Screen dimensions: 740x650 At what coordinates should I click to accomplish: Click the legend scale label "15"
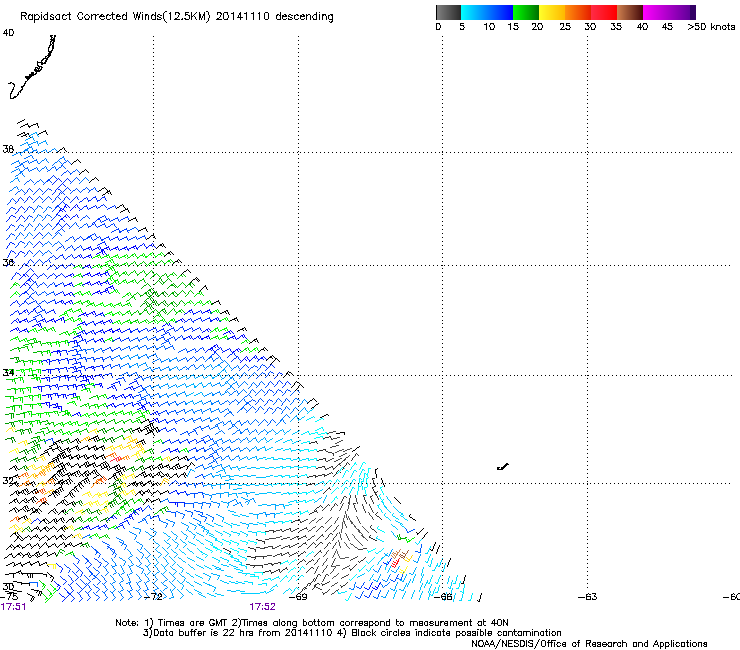[513, 27]
